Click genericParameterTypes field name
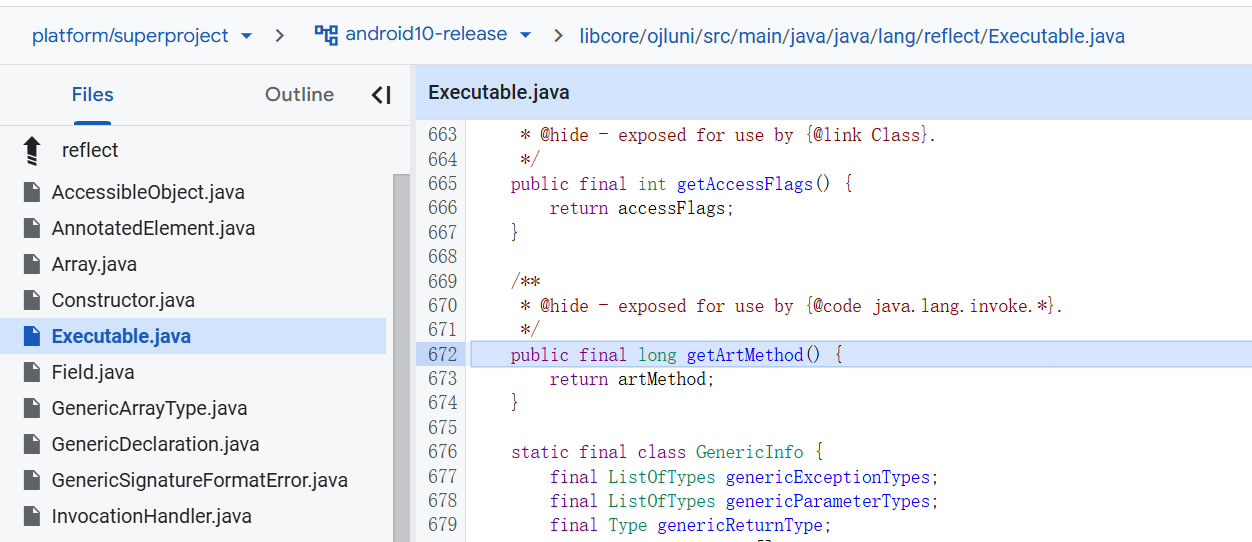Image resolution: width=1252 pixels, height=542 pixels. (x=828, y=501)
